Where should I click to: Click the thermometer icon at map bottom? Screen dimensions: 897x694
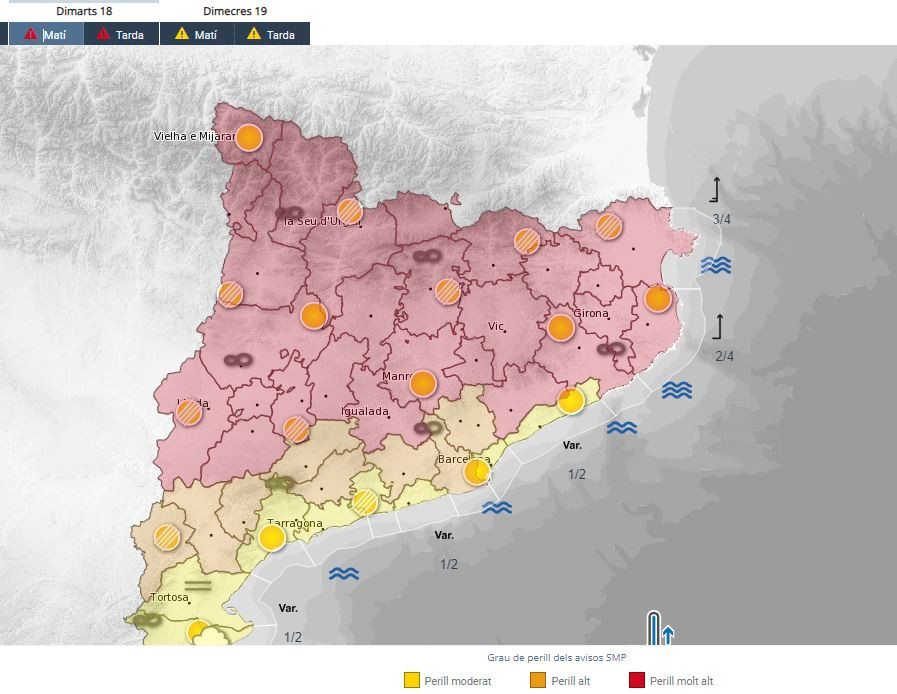coord(656,628)
